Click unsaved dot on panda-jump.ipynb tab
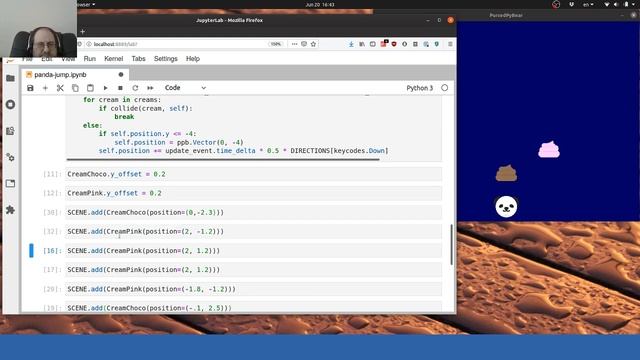This screenshot has height=360, width=640. tap(121, 75)
